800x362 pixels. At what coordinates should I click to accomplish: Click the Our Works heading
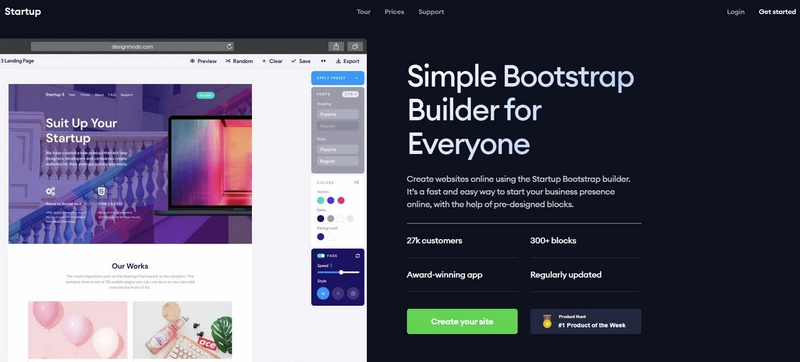tap(130, 266)
